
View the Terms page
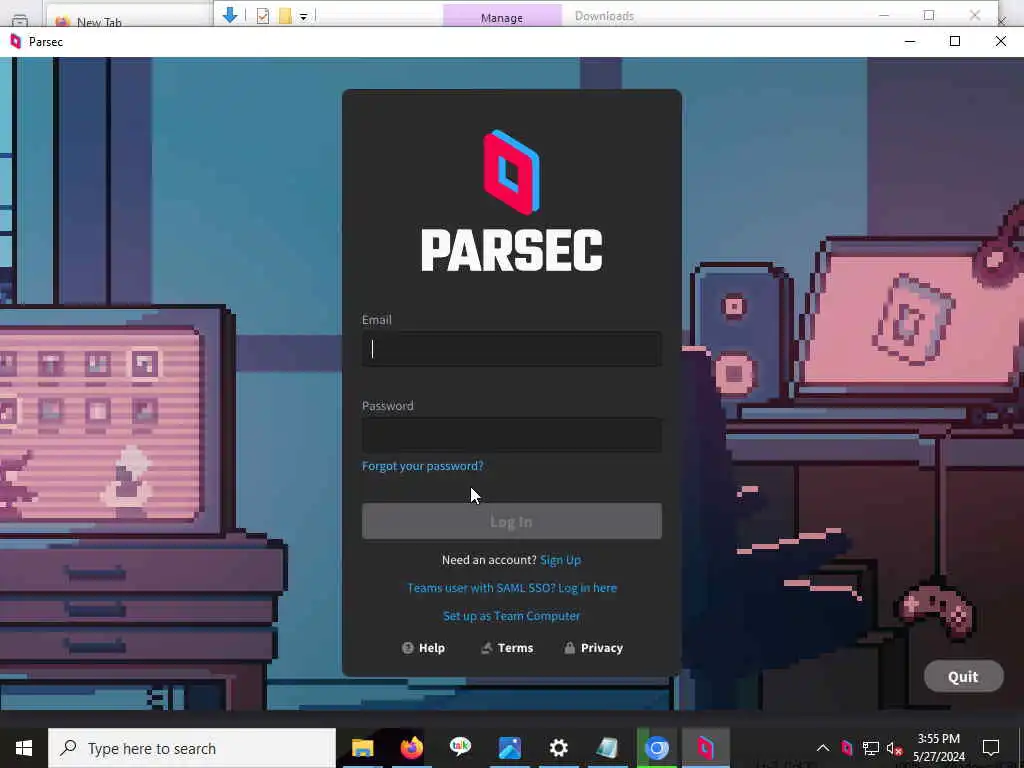507,648
